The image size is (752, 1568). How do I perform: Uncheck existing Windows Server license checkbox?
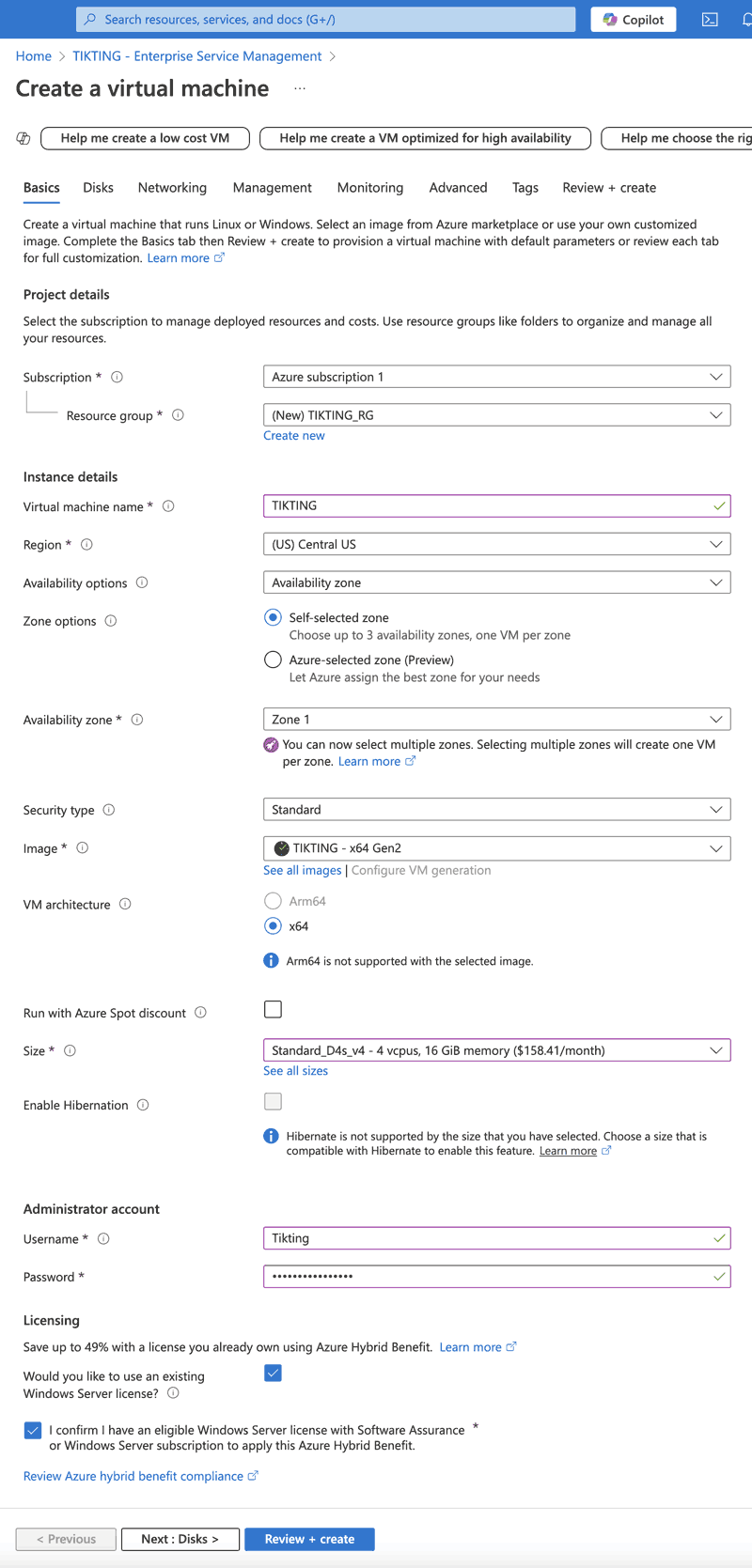click(x=274, y=1374)
